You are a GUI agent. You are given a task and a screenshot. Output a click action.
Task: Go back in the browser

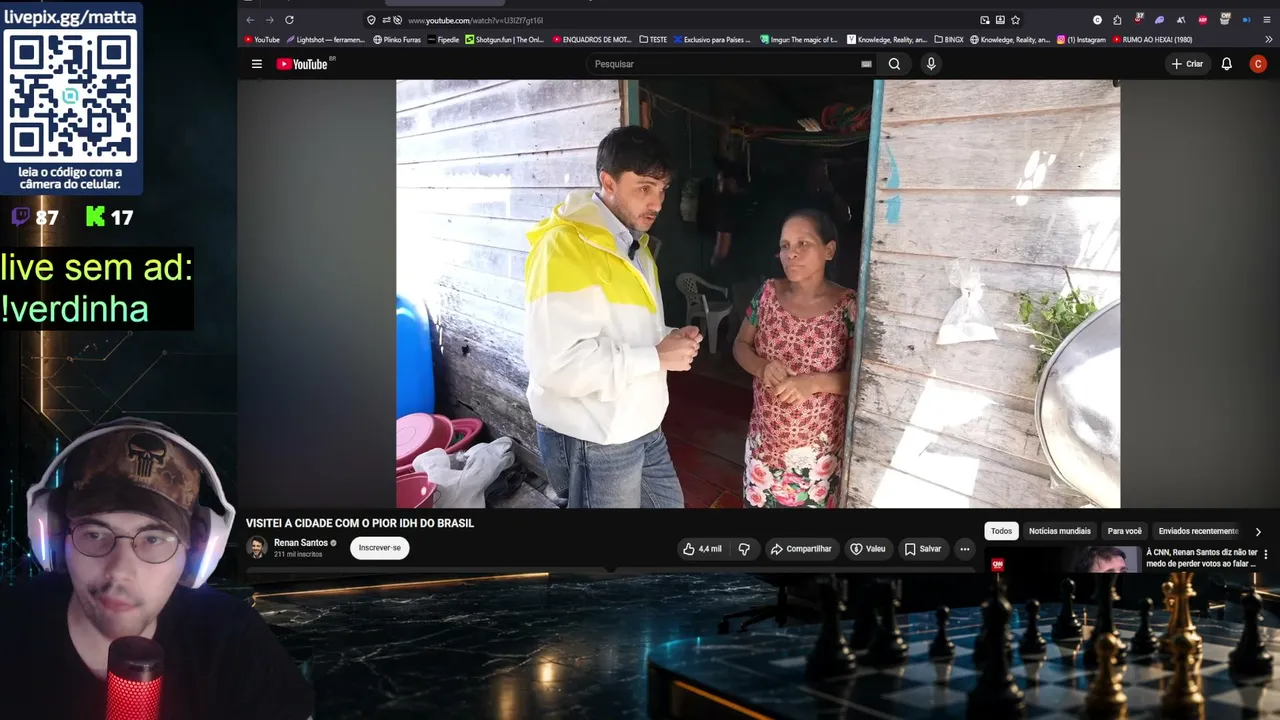click(250, 20)
